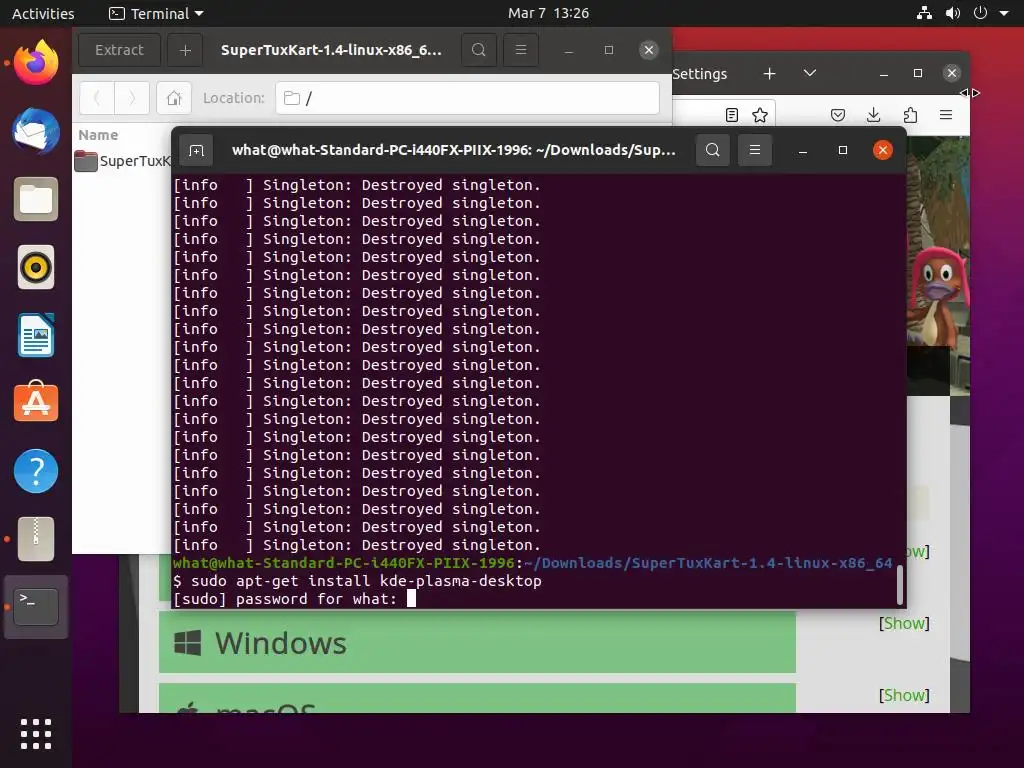
Task: Select the SuperTuxKart folder in archive list
Action: [122, 161]
